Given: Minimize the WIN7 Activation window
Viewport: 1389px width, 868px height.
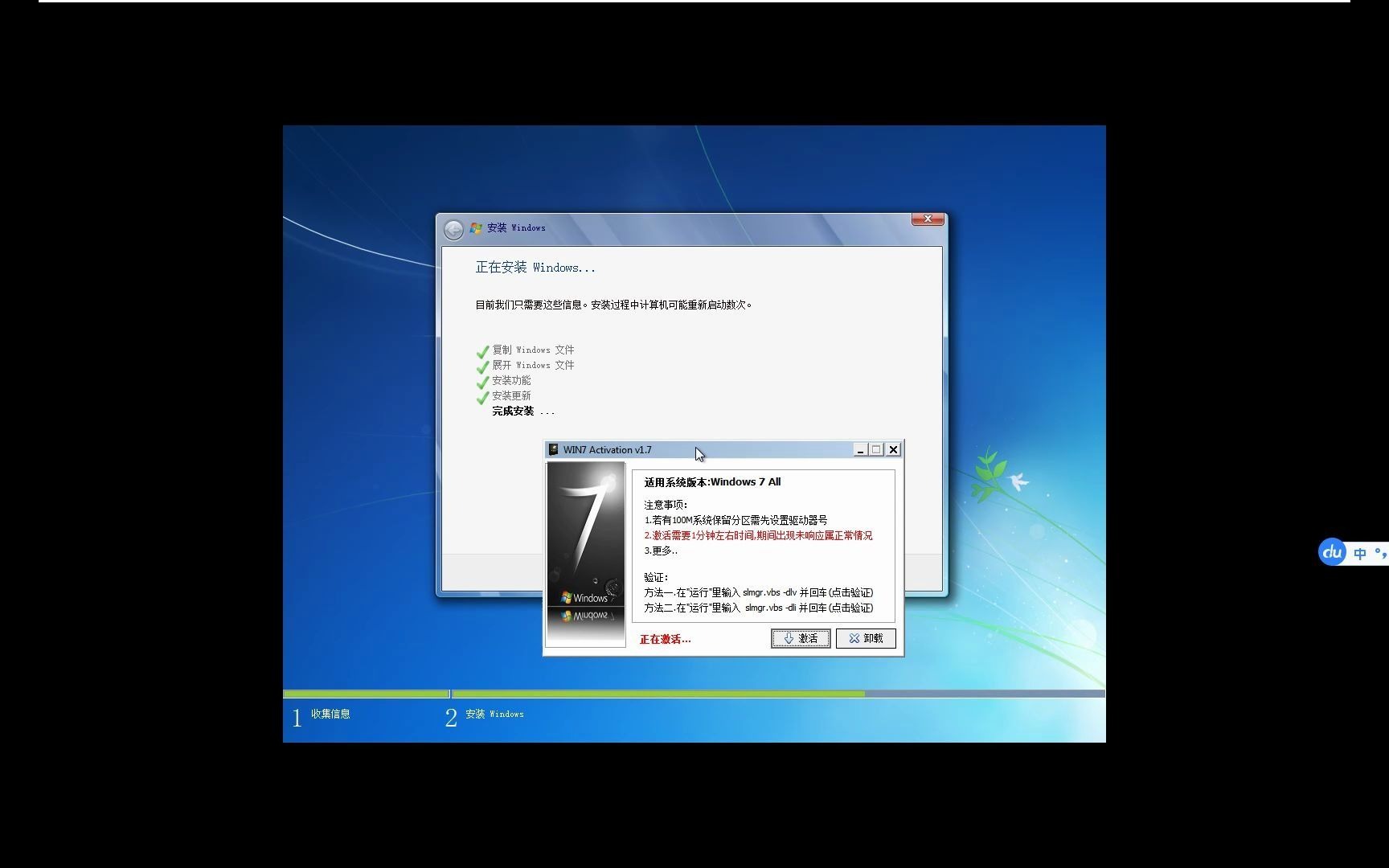Looking at the screenshot, I should click(860, 450).
